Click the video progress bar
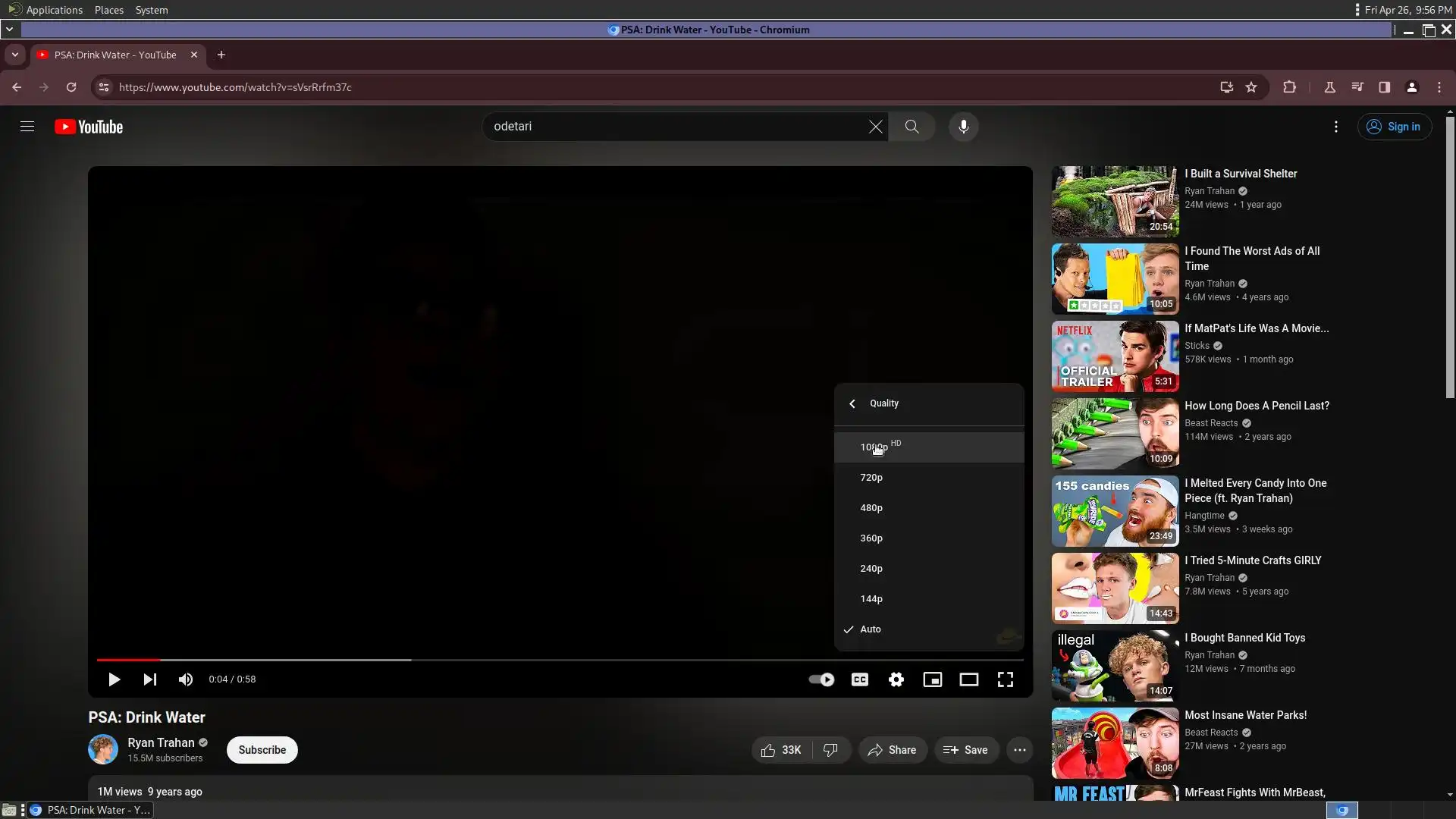The width and height of the screenshot is (1456, 819). coord(531,660)
